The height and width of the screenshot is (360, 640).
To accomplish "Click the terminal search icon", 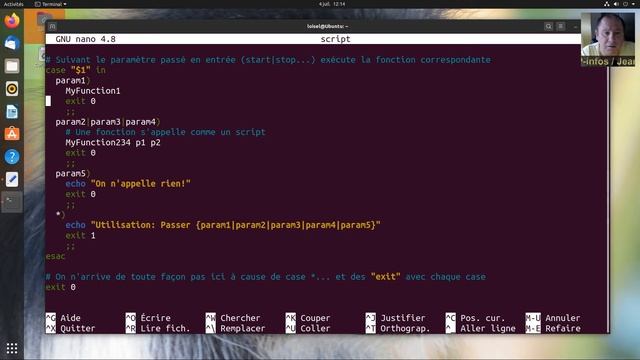I will 548,26.
